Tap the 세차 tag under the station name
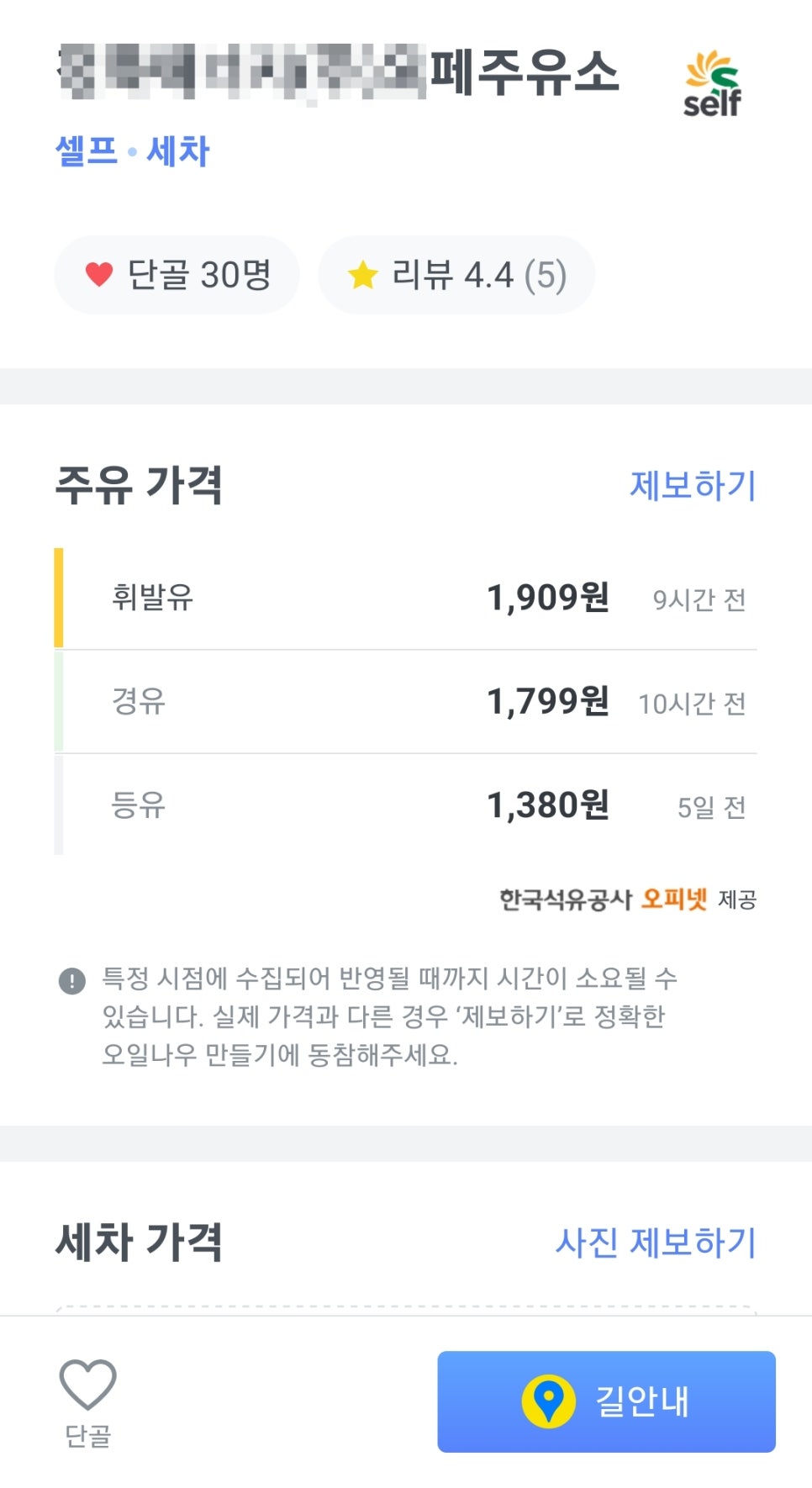This screenshot has width=812, height=1488. 177,151
